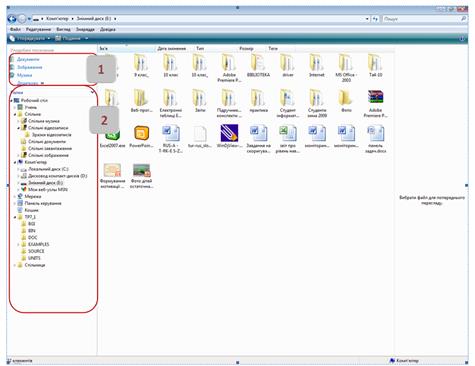Select the SOURCE folder in tree
This screenshot has height=366, width=475.
(36, 251)
